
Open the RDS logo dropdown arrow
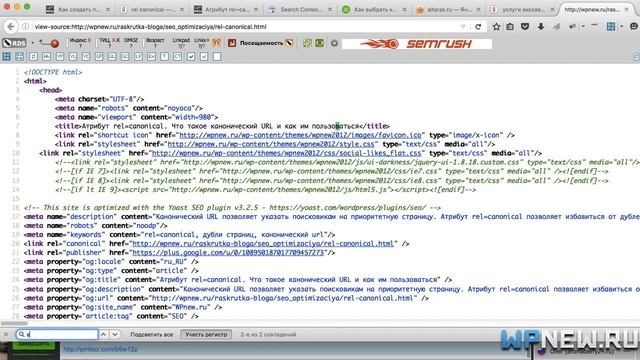point(32,43)
